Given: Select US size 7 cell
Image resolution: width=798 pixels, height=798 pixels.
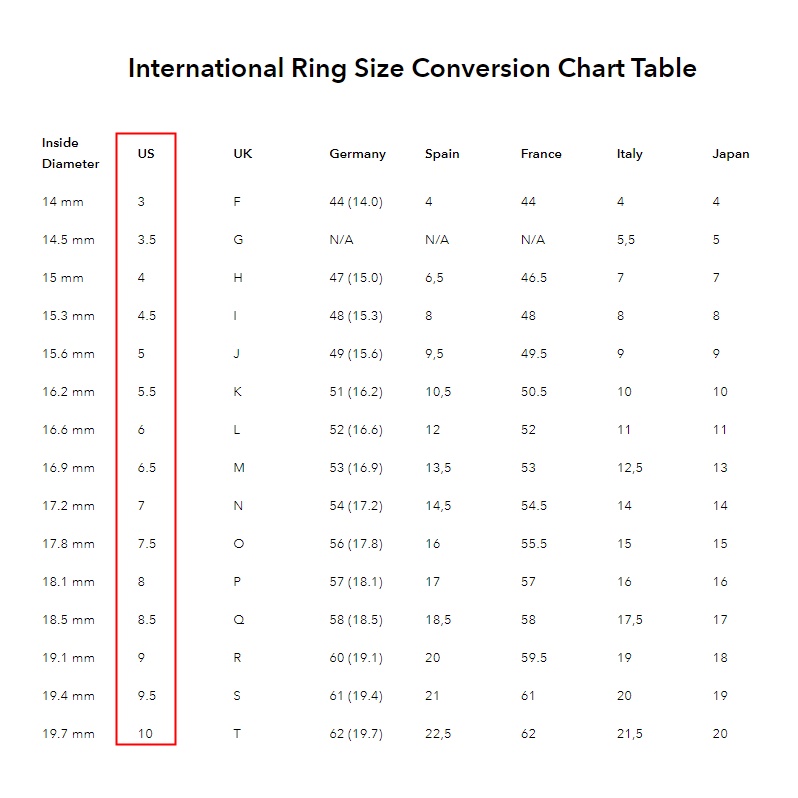Looking at the screenshot, I should tap(141, 506).
